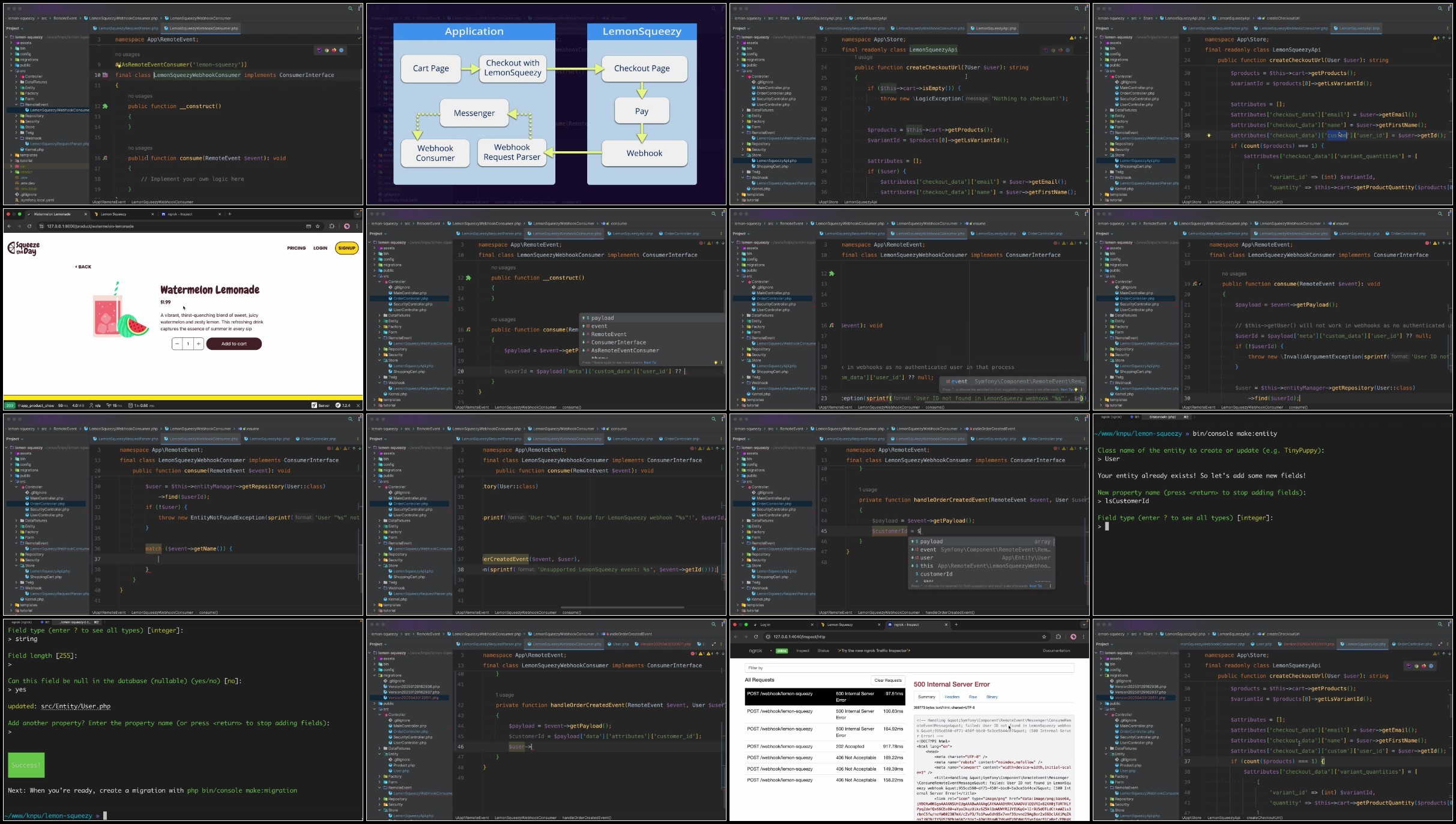Click Clear Requests in ngrok inspector
Viewport: 1456px width, 824px height.
tap(887, 680)
